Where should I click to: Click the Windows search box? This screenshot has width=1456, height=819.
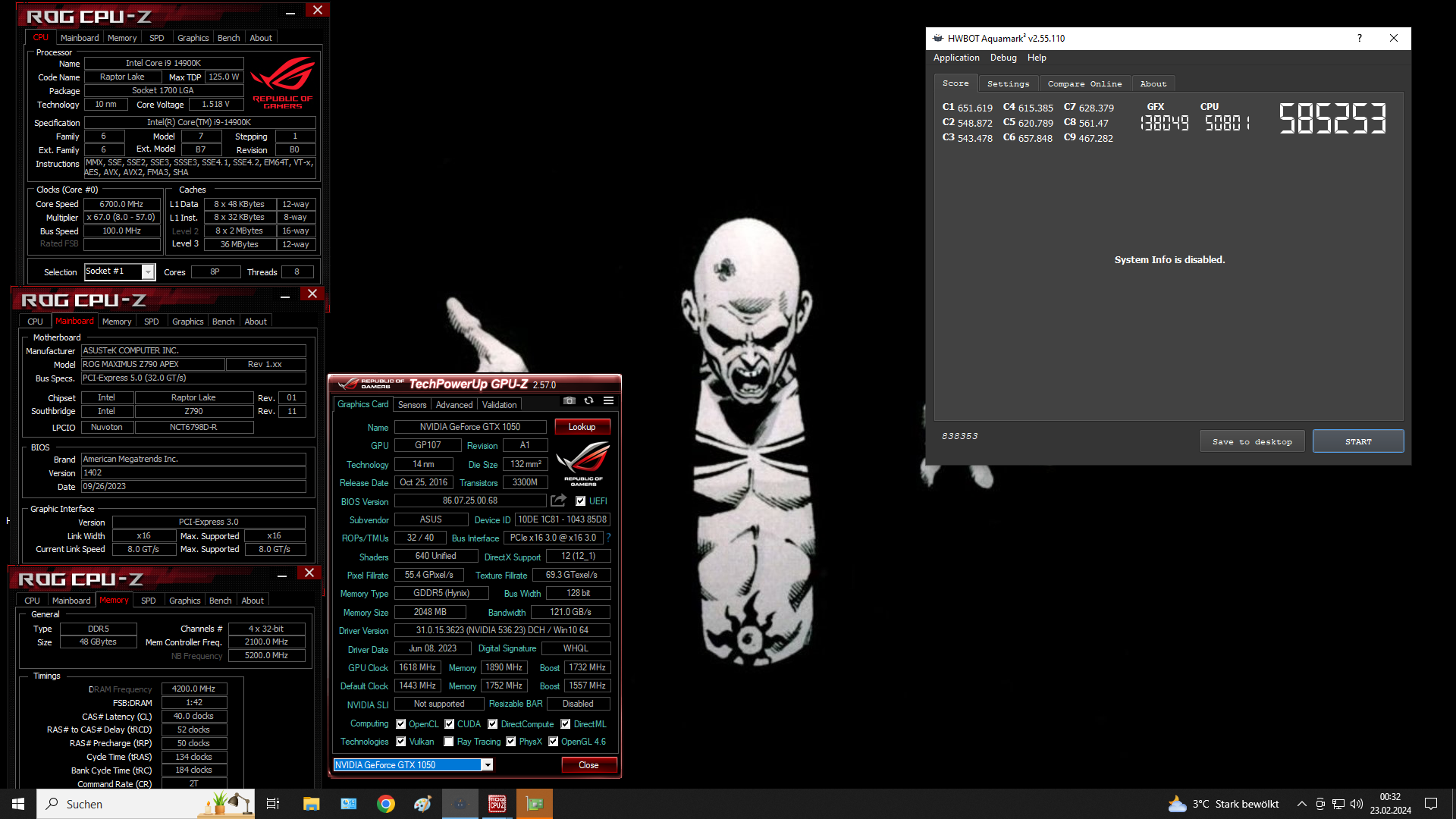pos(146,804)
